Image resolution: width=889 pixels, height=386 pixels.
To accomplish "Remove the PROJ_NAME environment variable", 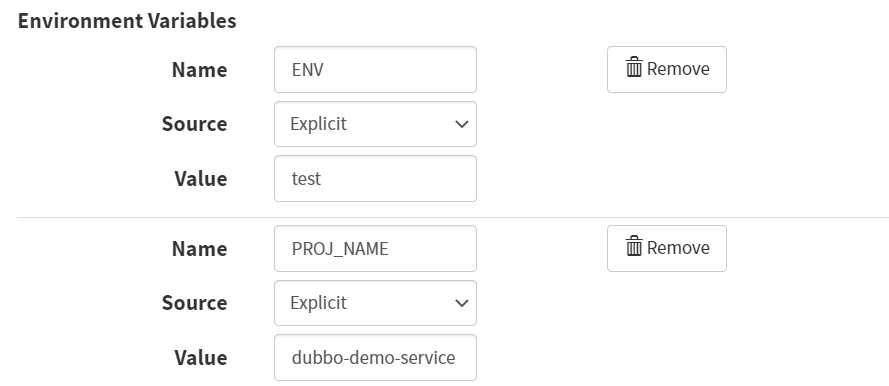I will (x=667, y=248).
